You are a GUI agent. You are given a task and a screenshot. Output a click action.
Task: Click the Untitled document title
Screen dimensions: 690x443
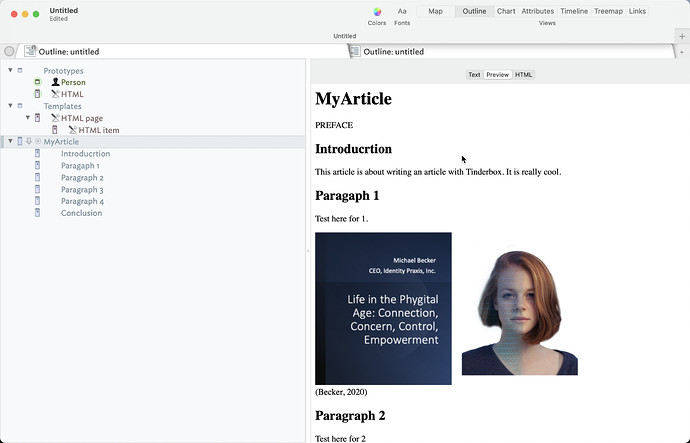coord(63,10)
